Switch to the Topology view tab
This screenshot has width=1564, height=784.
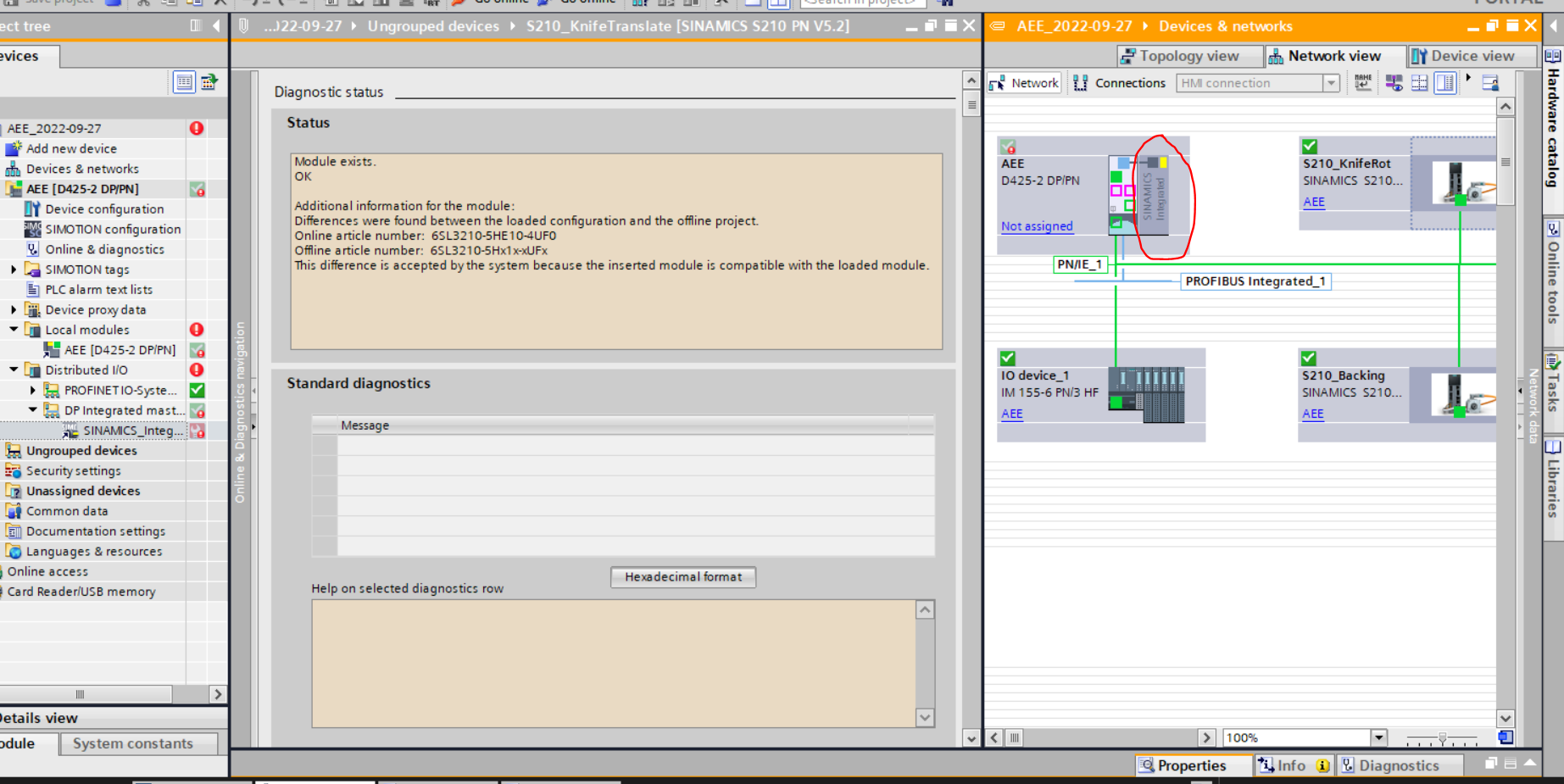1180,56
